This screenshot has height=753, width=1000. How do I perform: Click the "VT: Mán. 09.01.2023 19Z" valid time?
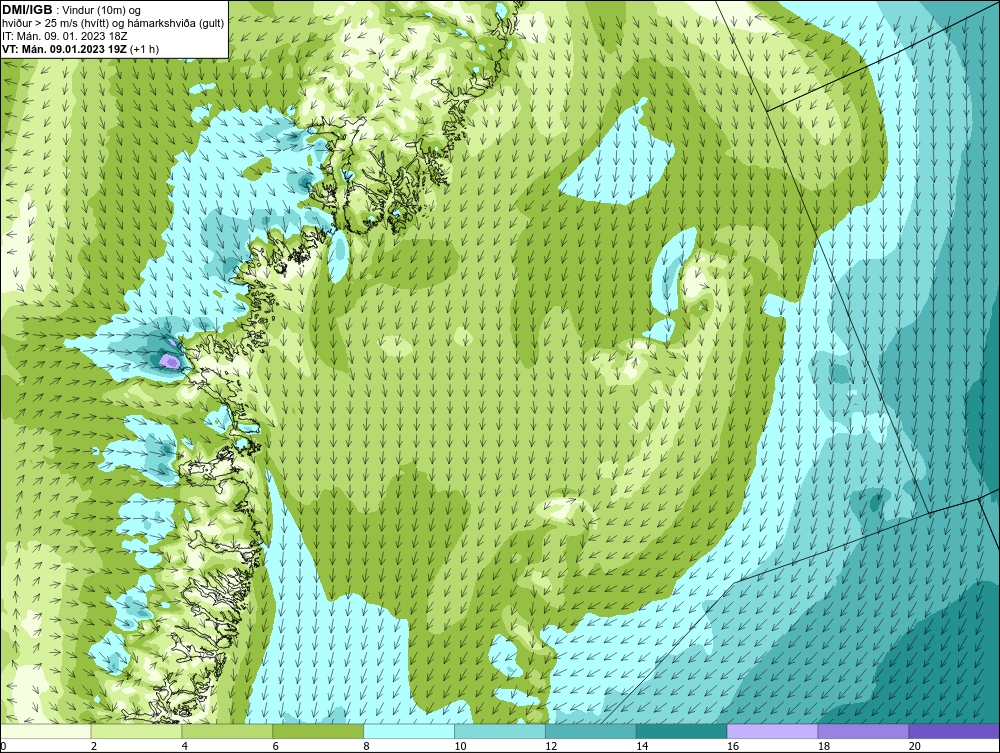(x=64, y=49)
